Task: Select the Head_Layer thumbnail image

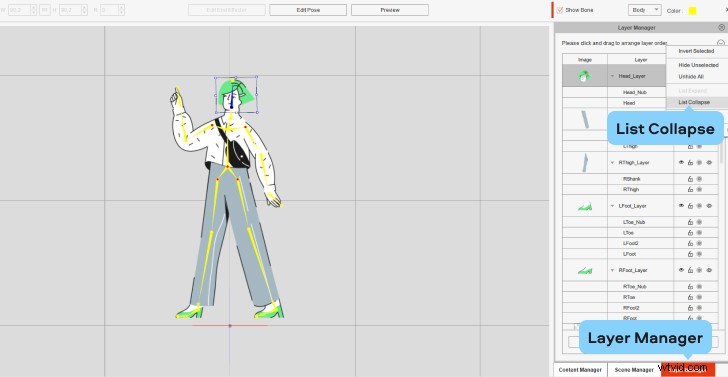Action: [x=585, y=76]
